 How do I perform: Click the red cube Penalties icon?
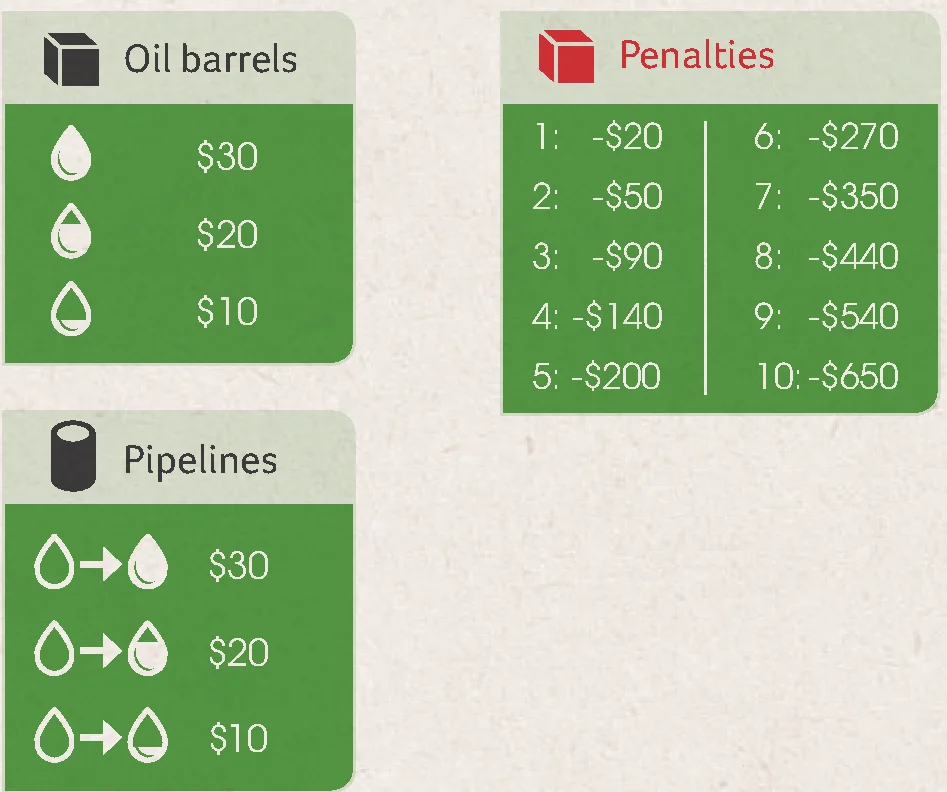click(566, 56)
